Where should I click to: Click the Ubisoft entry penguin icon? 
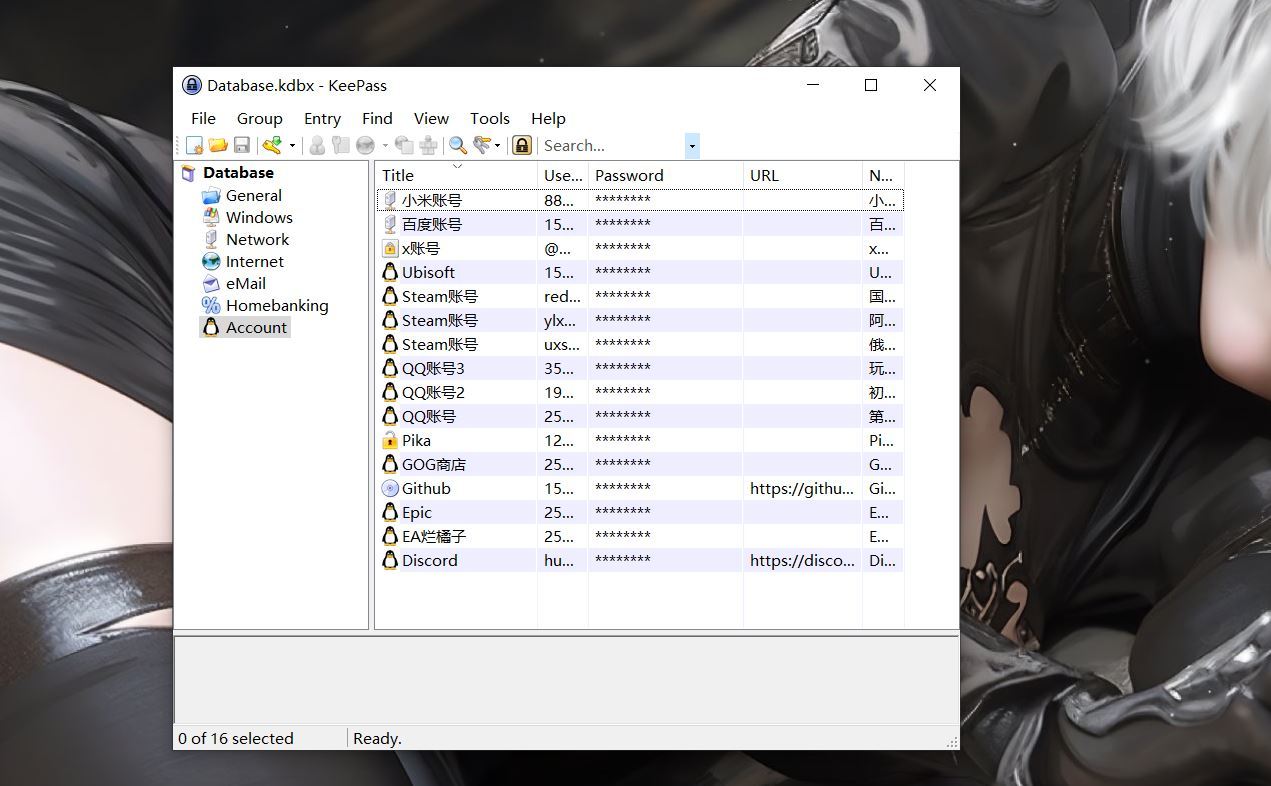(x=390, y=273)
